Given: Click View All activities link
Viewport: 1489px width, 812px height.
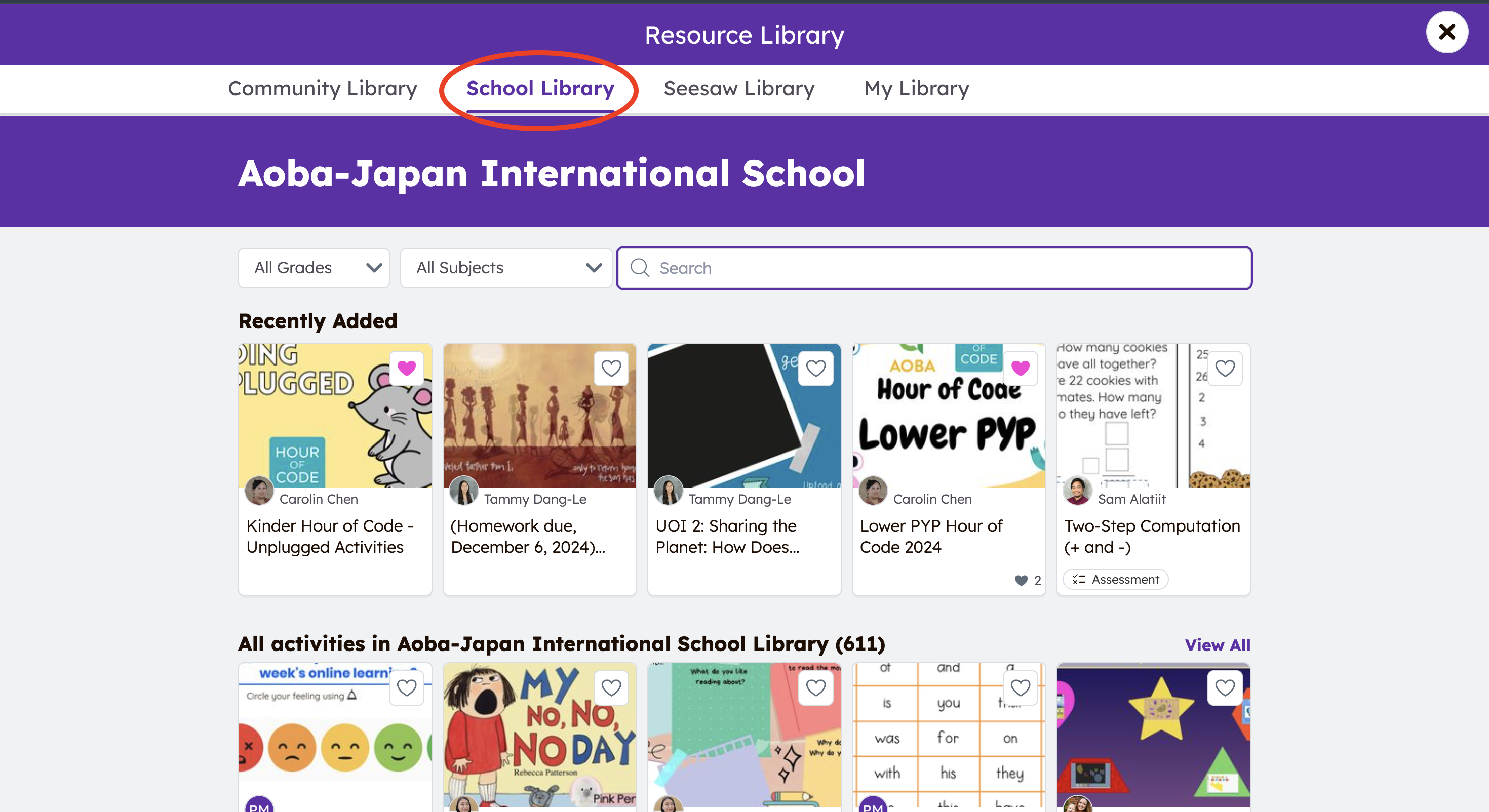Looking at the screenshot, I should (1217, 645).
